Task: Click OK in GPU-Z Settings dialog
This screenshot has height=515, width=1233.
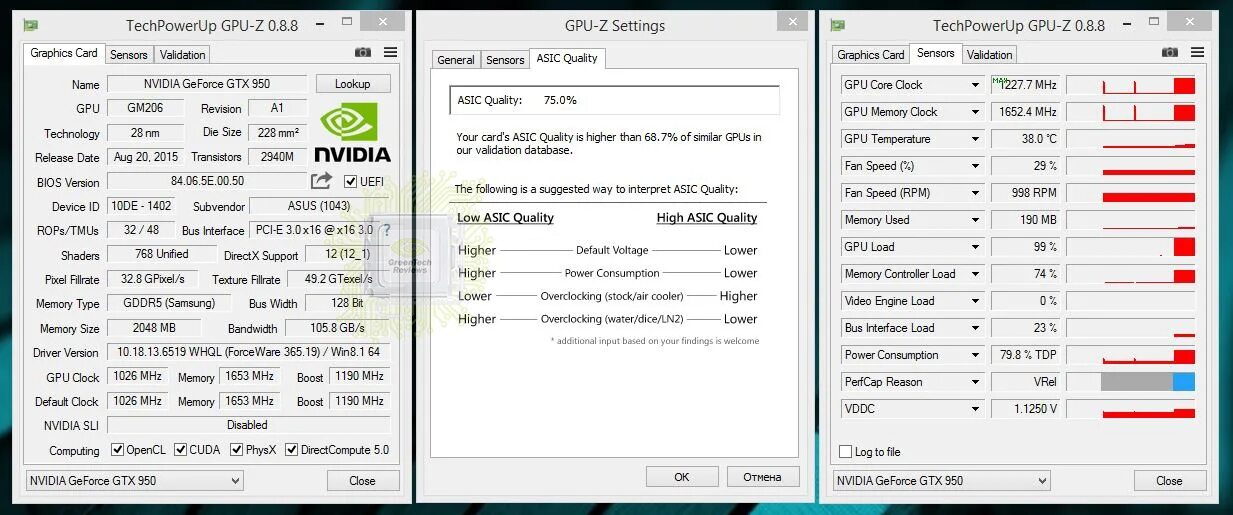Action: point(682,477)
